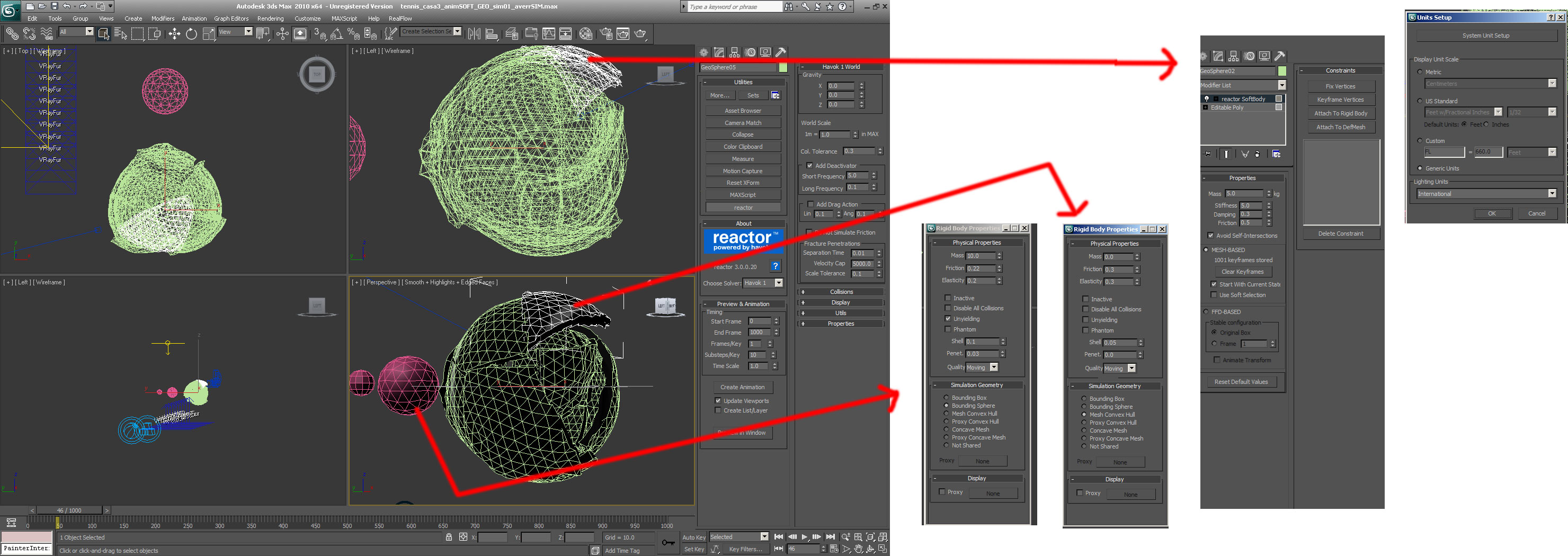The width and height of the screenshot is (1568, 556).
Task: Select the Select and Link tool
Action: coord(12,33)
